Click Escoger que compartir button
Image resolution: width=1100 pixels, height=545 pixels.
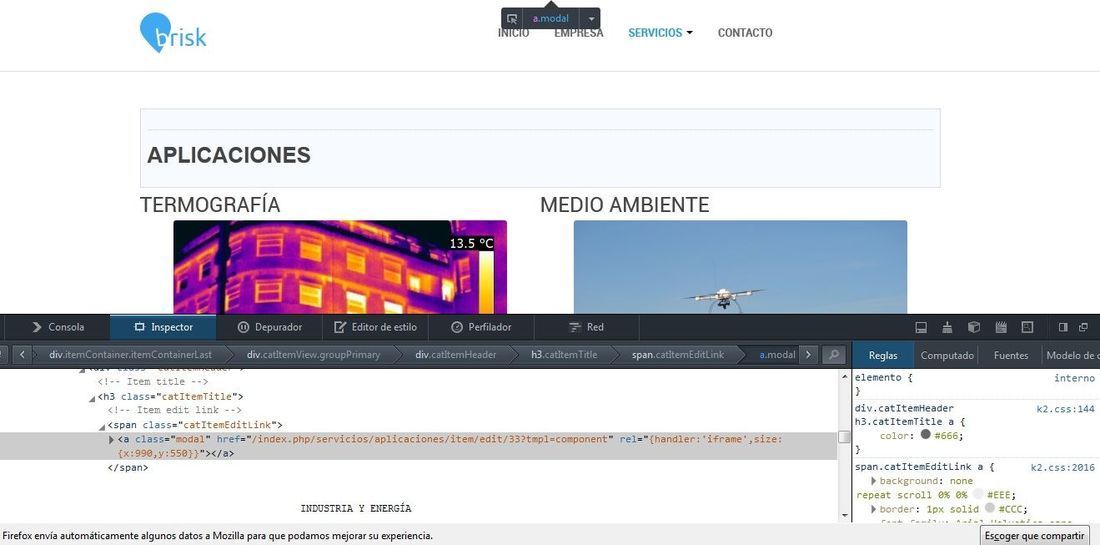coord(1034,535)
